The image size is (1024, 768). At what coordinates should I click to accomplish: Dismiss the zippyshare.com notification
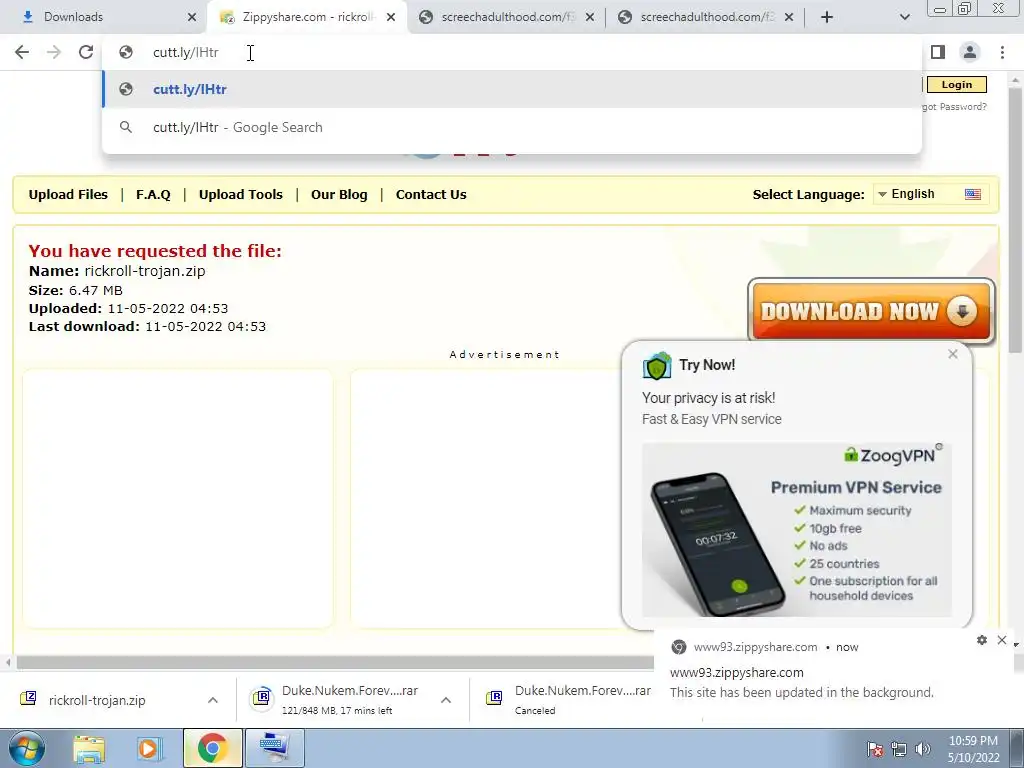(1002, 640)
